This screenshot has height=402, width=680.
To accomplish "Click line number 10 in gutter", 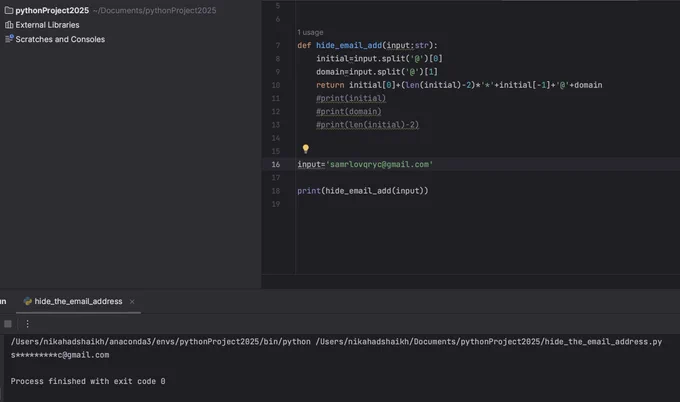I will pos(276,85).
